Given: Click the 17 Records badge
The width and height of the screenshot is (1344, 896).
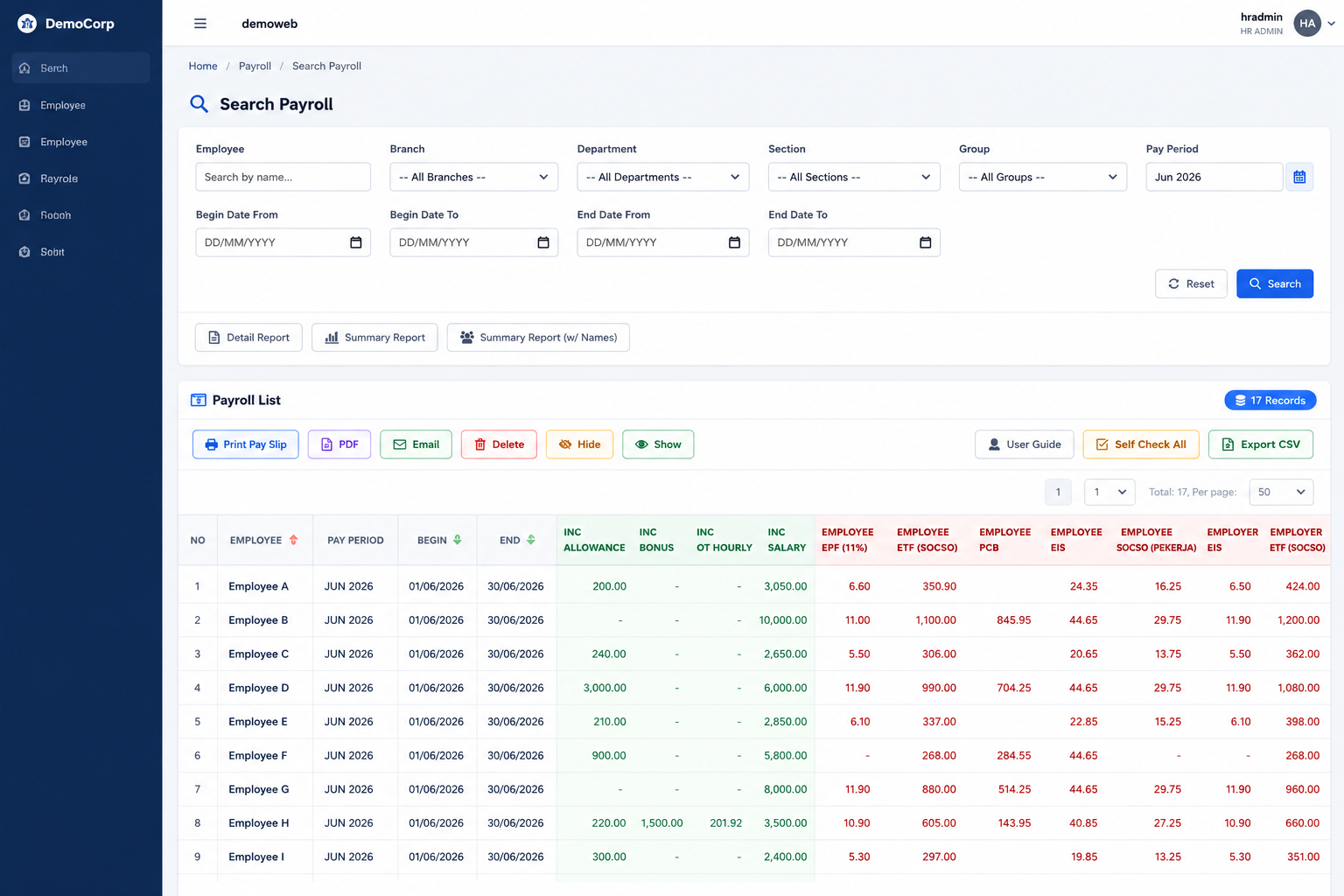Looking at the screenshot, I should coord(1270,400).
